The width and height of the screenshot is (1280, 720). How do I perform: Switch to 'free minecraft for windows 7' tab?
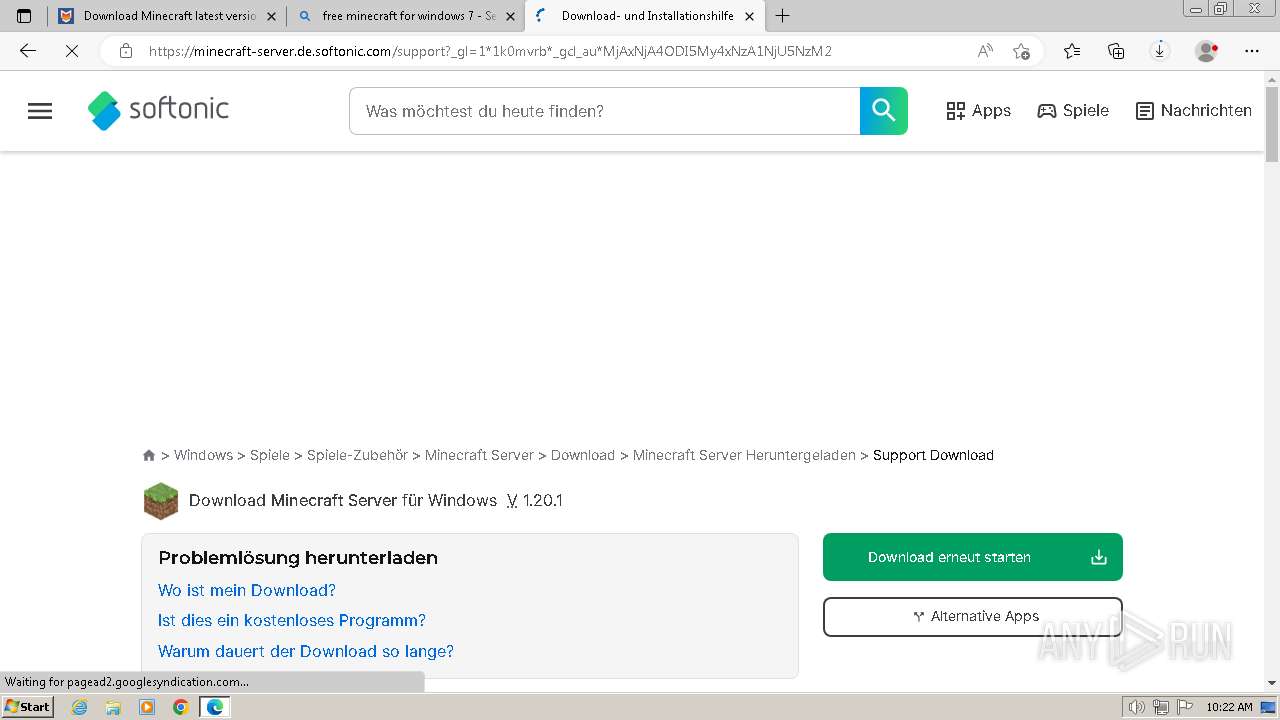[x=405, y=16]
